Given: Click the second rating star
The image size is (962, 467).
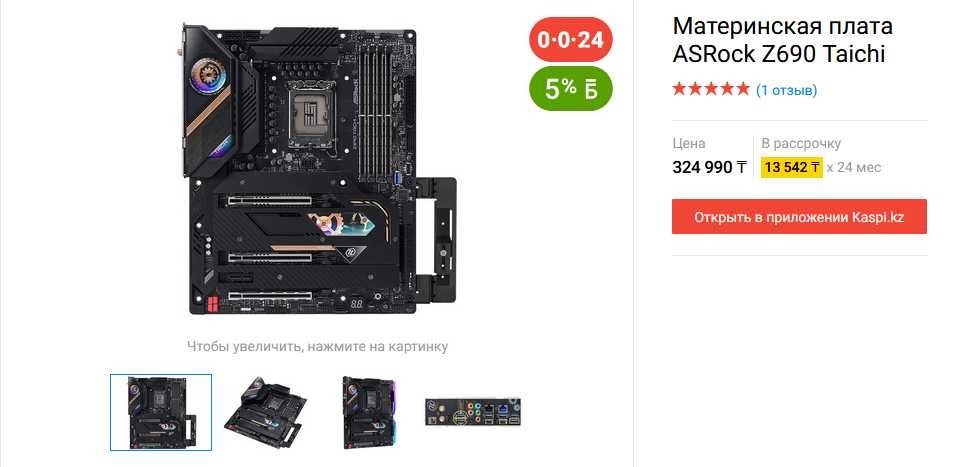Looking at the screenshot, I should click(696, 90).
